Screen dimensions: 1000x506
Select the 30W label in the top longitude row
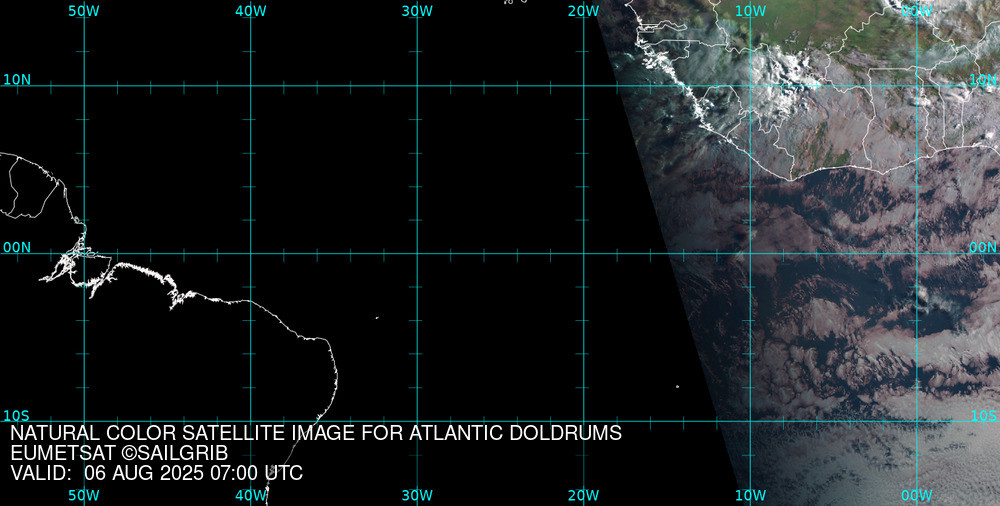[x=417, y=11]
